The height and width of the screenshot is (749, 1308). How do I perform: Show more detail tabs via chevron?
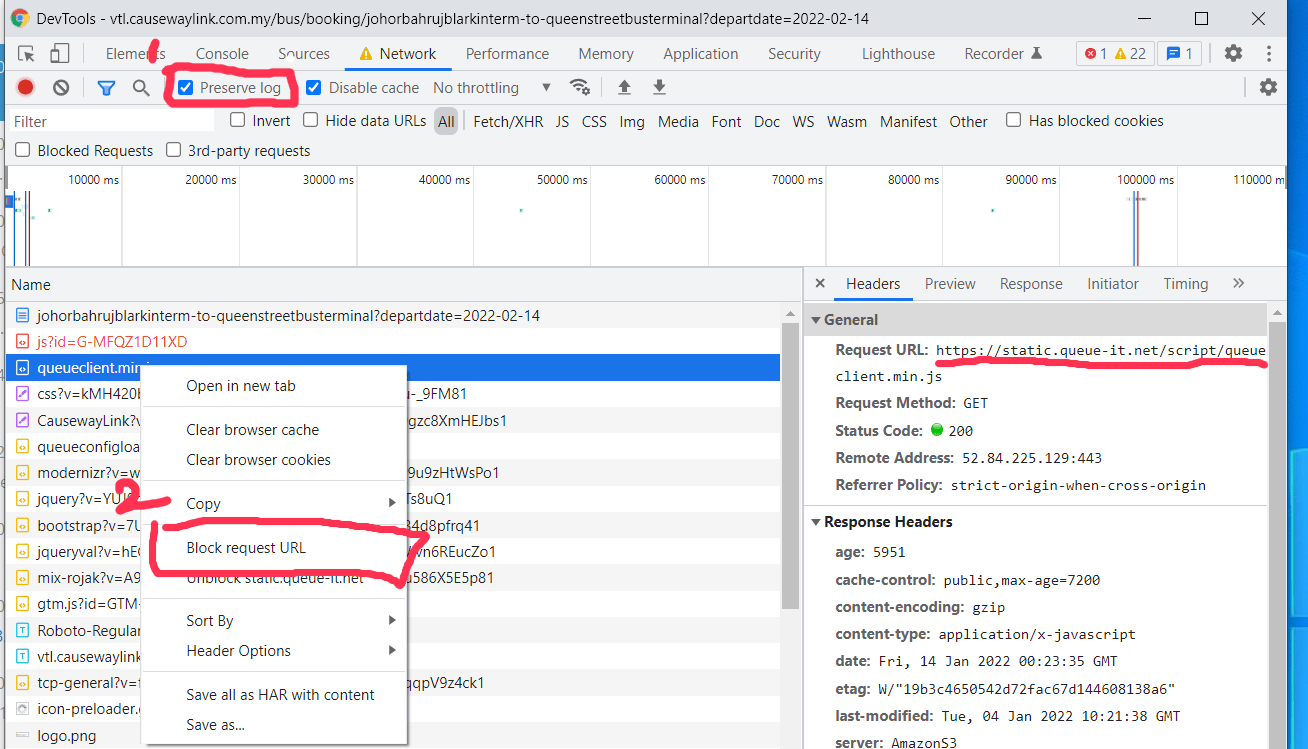coord(1239,284)
